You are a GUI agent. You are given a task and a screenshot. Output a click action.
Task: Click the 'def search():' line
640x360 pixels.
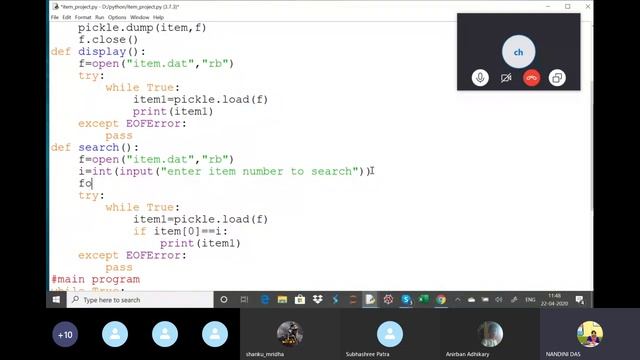point(95,147)
